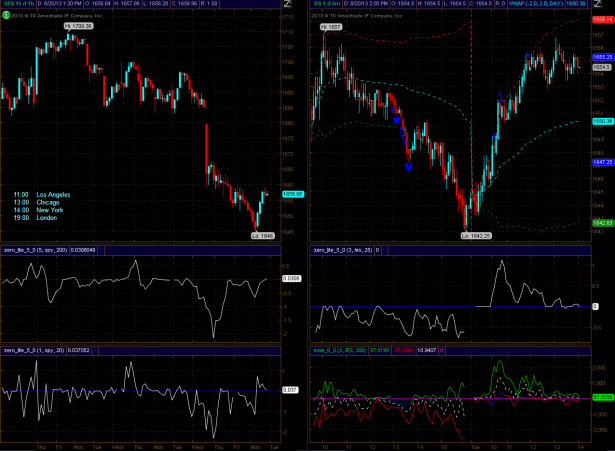Click the SPX O: 1656.64 open readout

pyautogui.click(x=98, y=4)
